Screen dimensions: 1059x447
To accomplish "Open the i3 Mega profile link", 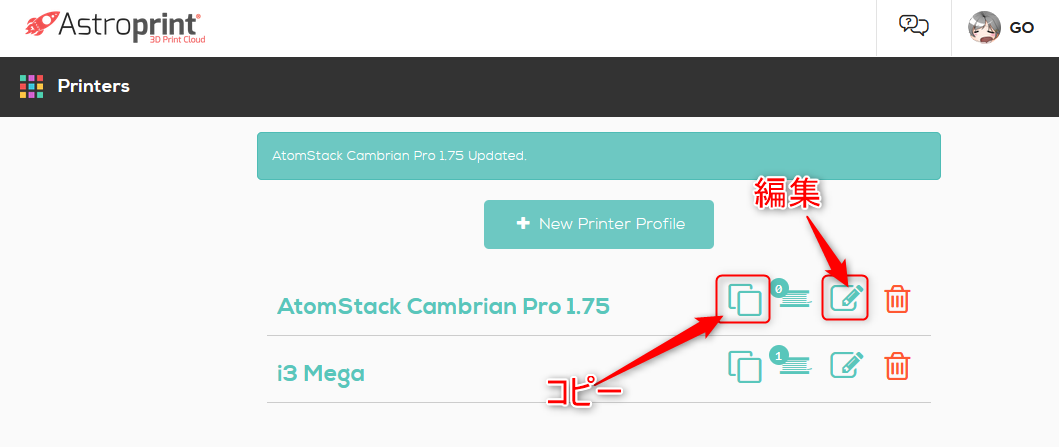I will 321,373.
